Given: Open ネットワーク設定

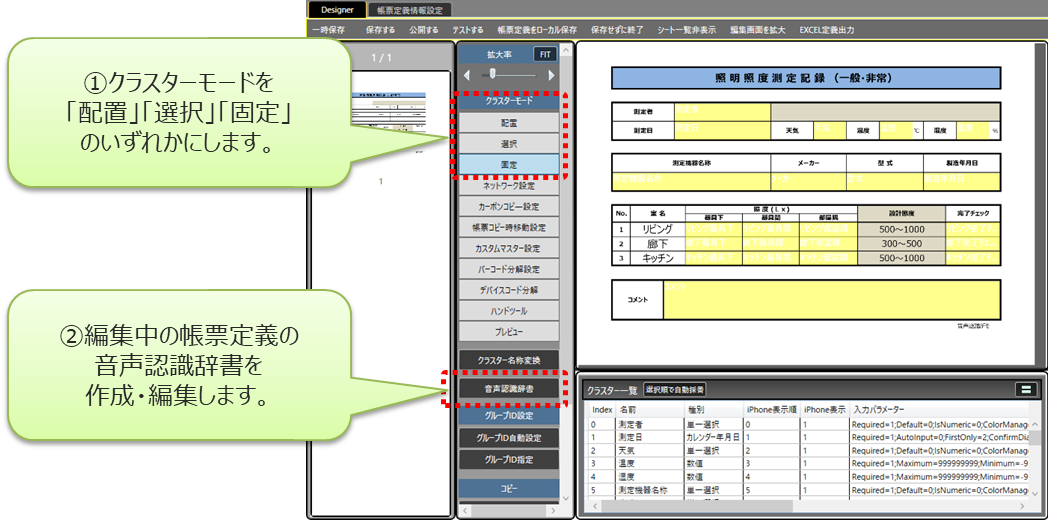Looking at the screenshot, I should pos(509,186).
